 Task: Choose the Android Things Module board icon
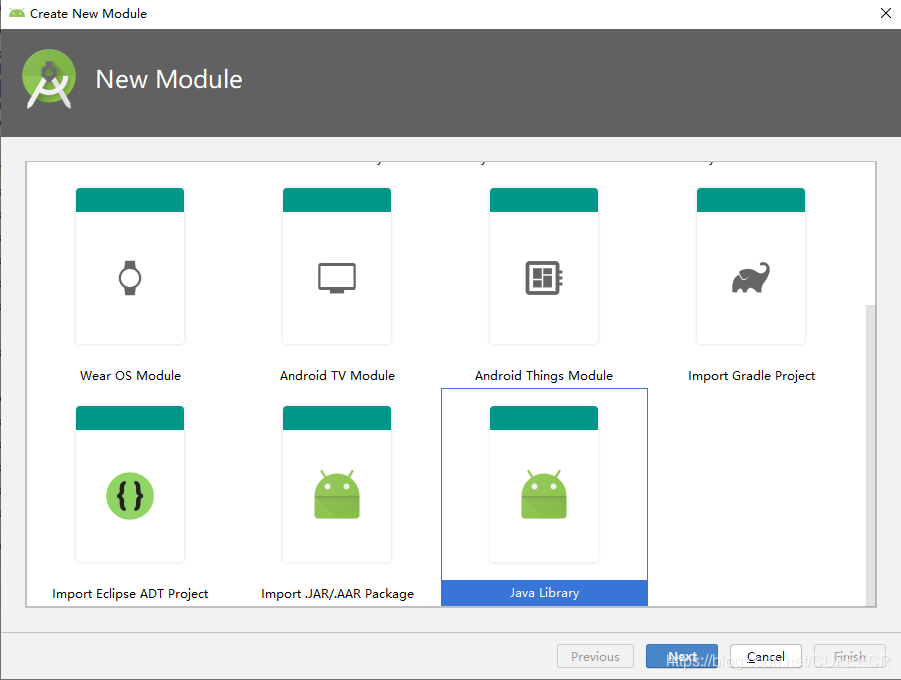(x=544, y=278)
